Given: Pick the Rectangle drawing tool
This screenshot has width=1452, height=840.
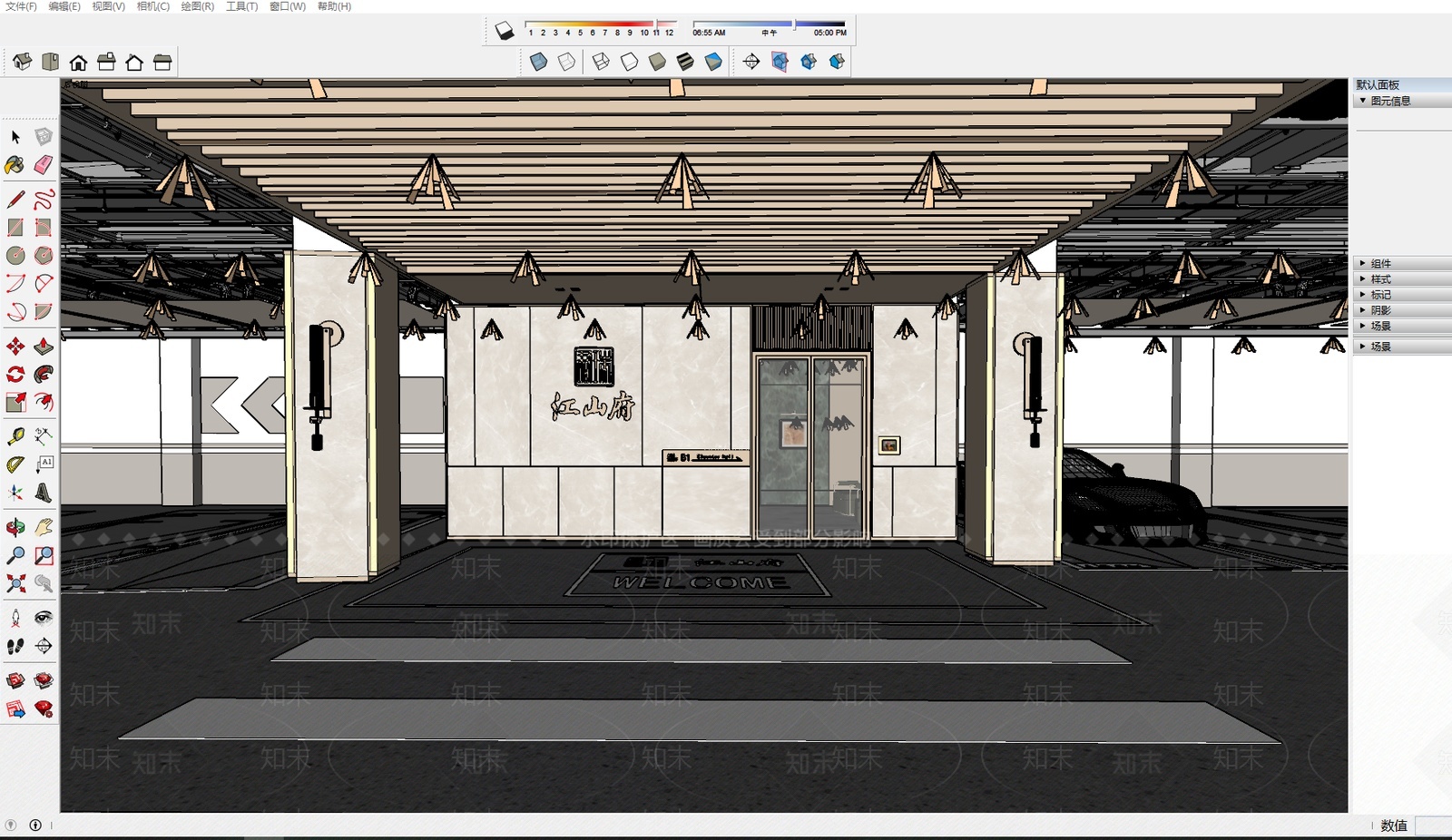Looking at the screenshot, I should tap(15, 228).
